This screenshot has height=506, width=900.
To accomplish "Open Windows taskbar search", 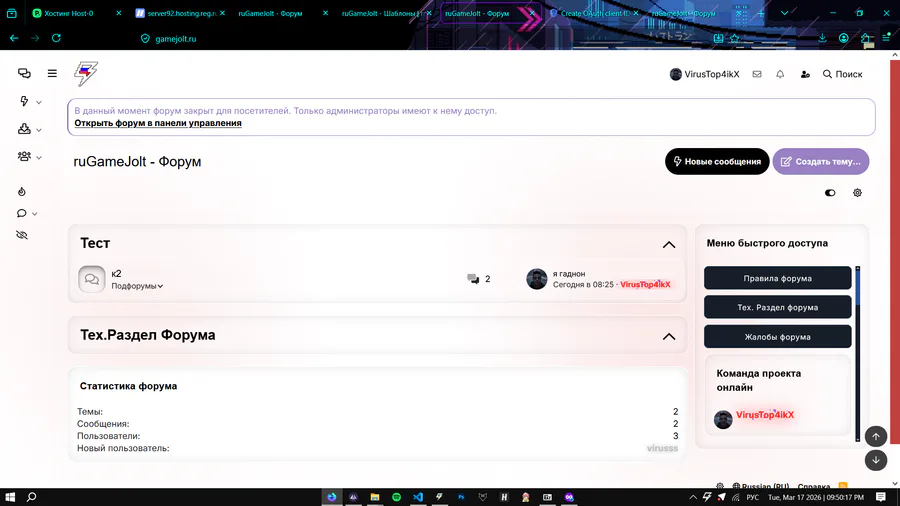I will point(32,497).
